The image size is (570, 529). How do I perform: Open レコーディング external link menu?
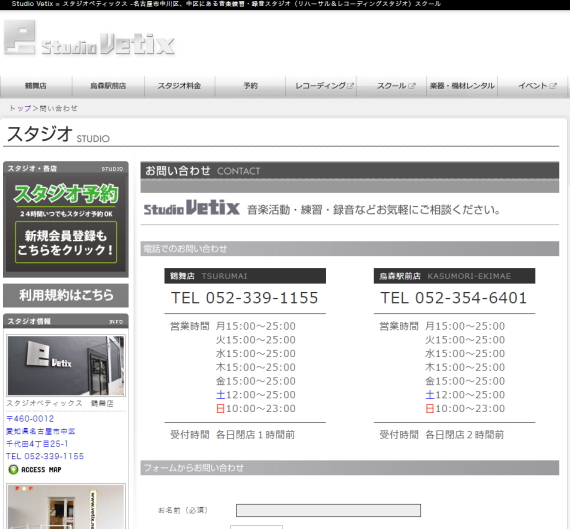coord(321,86)
